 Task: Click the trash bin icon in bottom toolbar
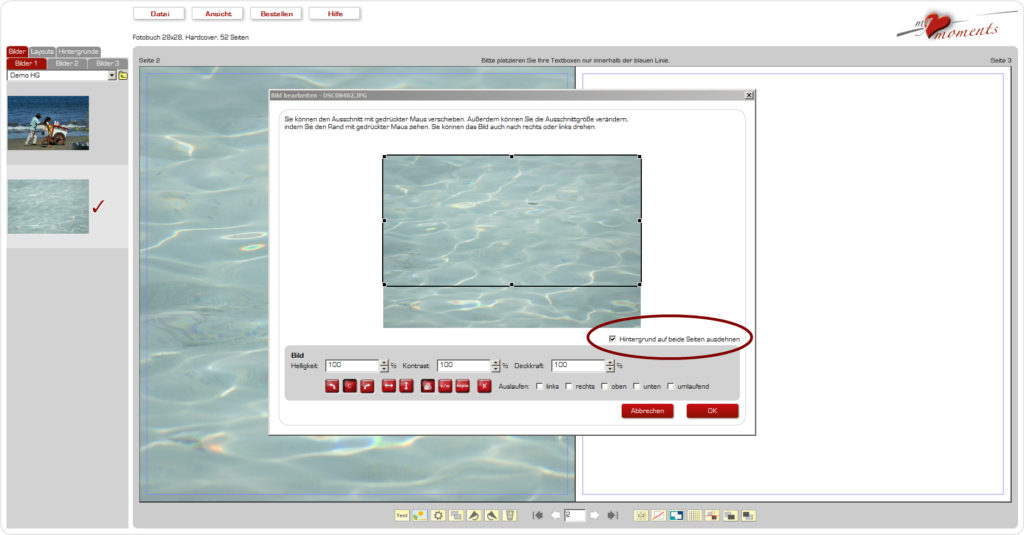[x=509, y=515]
